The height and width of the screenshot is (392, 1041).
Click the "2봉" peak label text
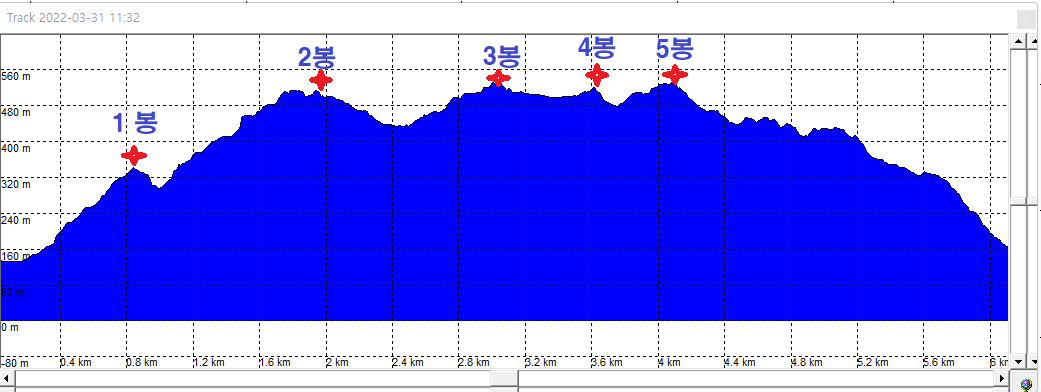pos(317,56)
